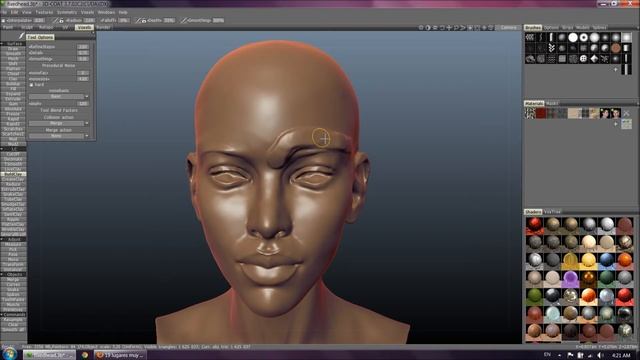Toggle pressure curve icon beside Smoothing
640x360 pixels.
click(x=184, y=20)
